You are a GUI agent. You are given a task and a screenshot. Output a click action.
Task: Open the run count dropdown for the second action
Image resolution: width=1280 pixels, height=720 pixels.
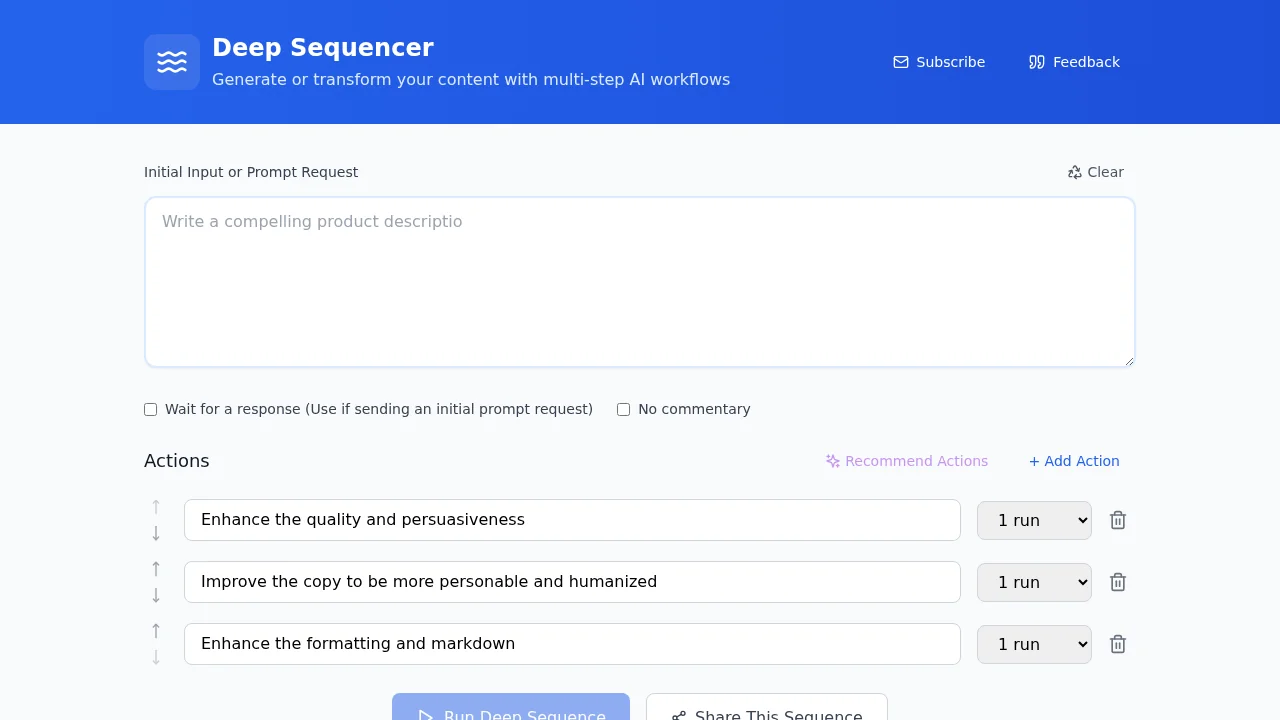click(x=1034, y=582)
